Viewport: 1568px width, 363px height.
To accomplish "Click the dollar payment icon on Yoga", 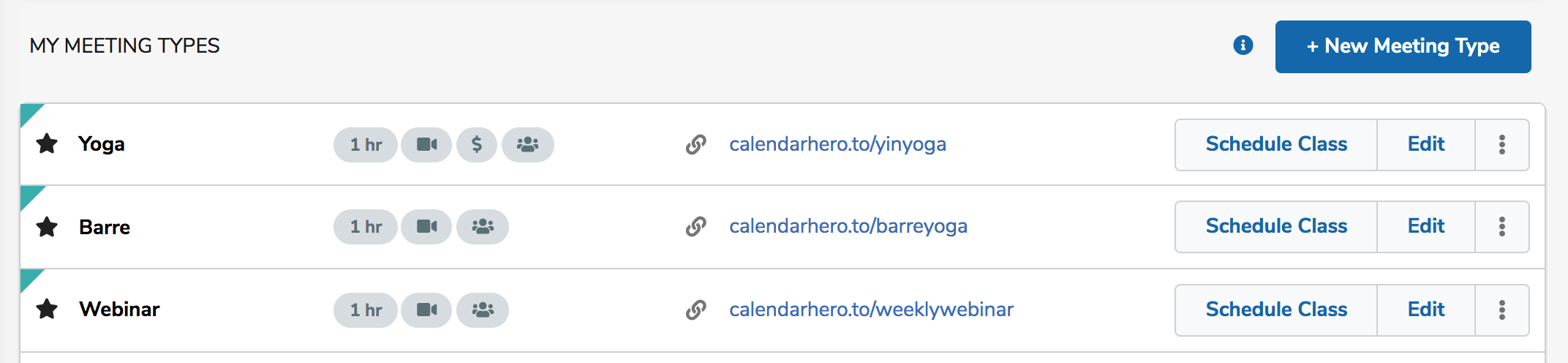I will tap(477, 144).
